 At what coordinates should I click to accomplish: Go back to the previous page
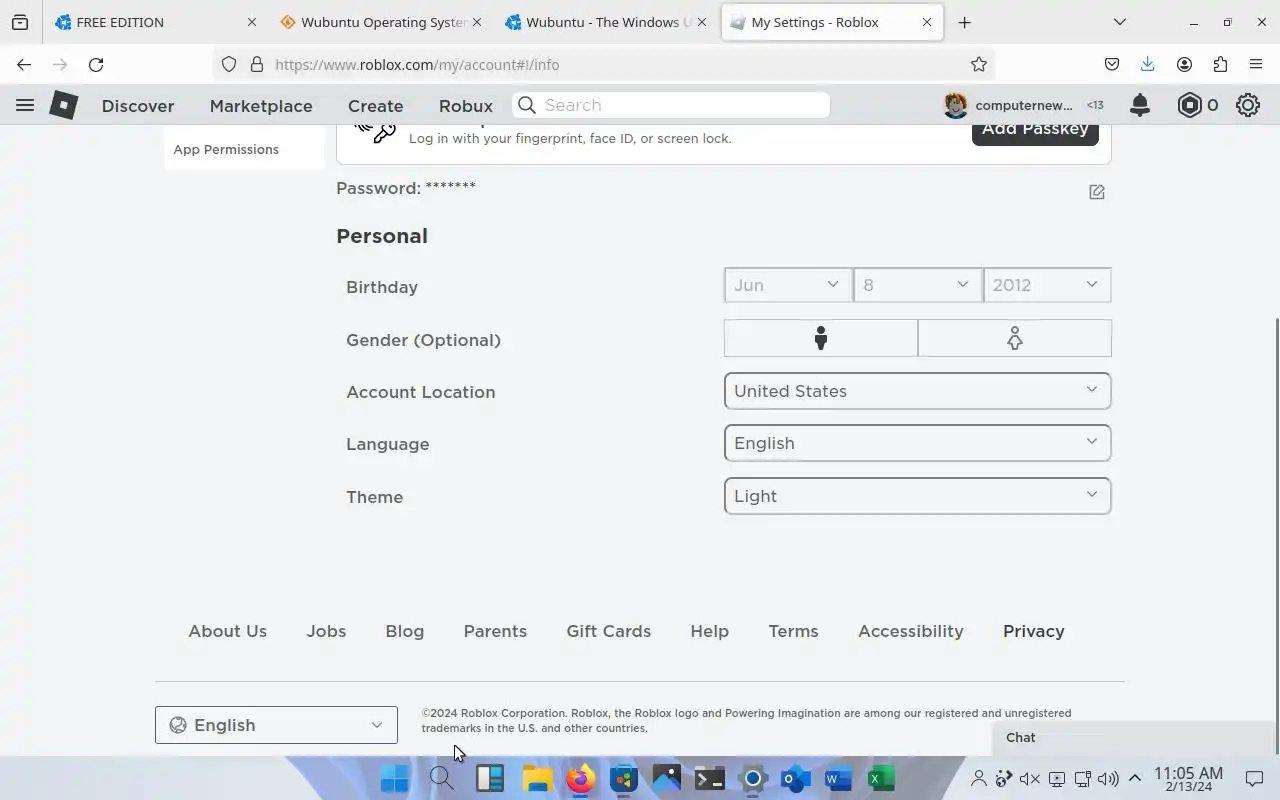(24, 64)
